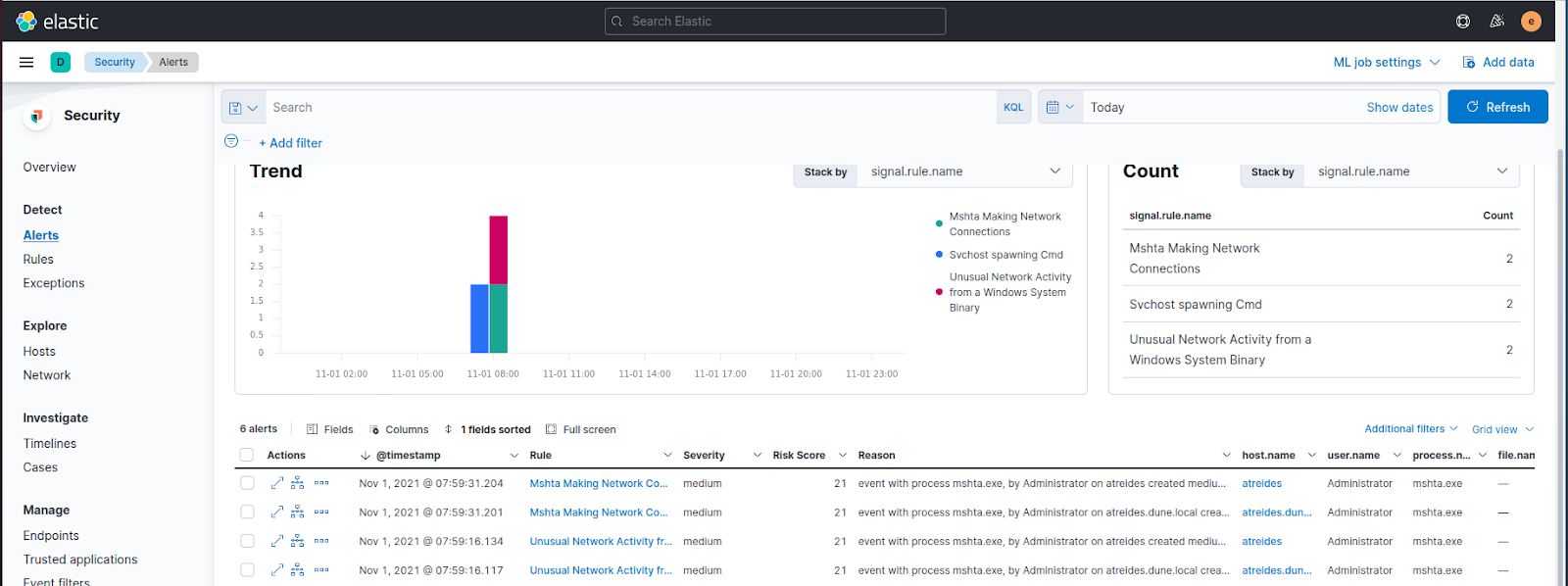Image resolution: width=1568 pixels, height=586 pixels.
Task: Click the Svchost spawning Cmd legend color dot
Action: pos(939,255)
